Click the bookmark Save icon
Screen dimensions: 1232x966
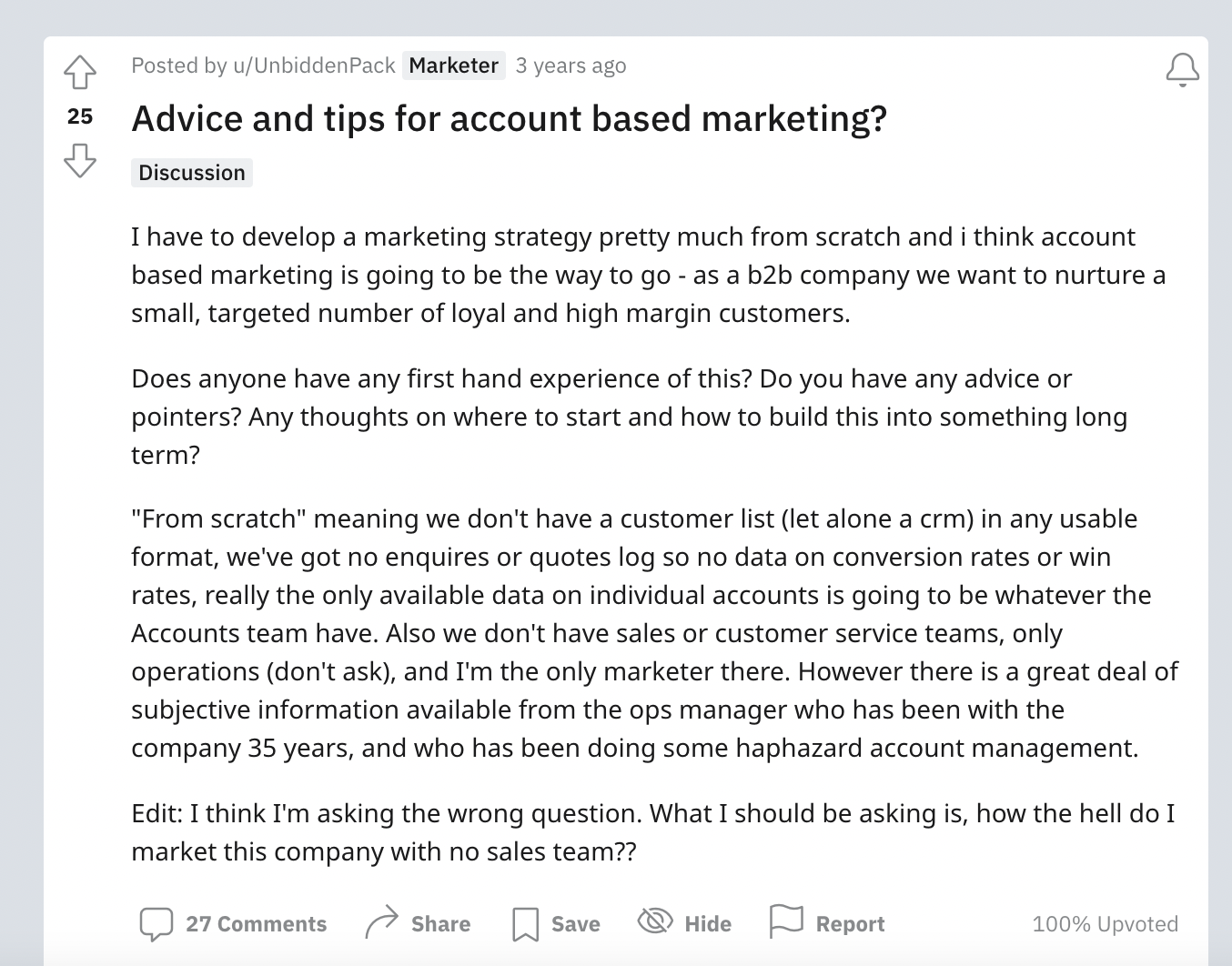tap(525, 924)
